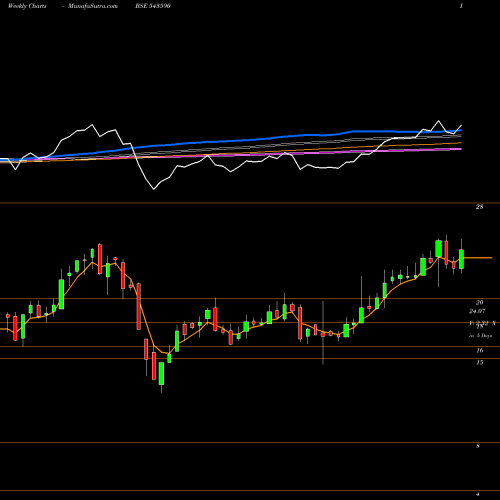Click the price axis label '28'

479,207
